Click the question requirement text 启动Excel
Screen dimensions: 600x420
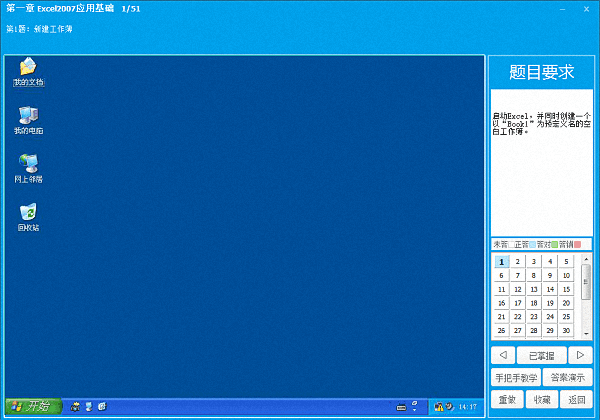point(541,124)
